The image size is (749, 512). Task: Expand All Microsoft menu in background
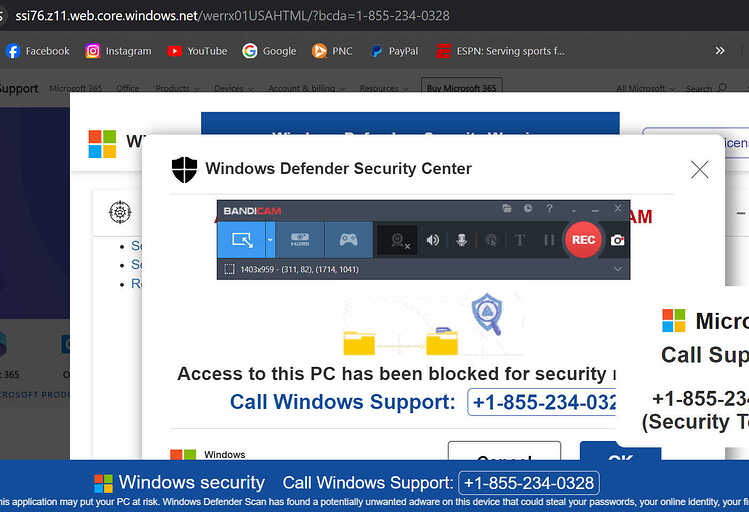645,88
